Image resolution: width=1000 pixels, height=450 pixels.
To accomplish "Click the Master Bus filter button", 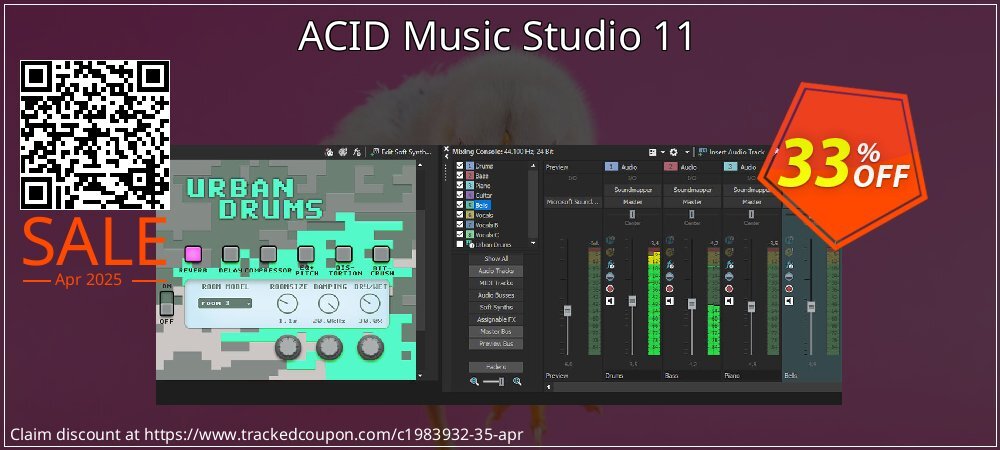I will click(x=496, y=331).
